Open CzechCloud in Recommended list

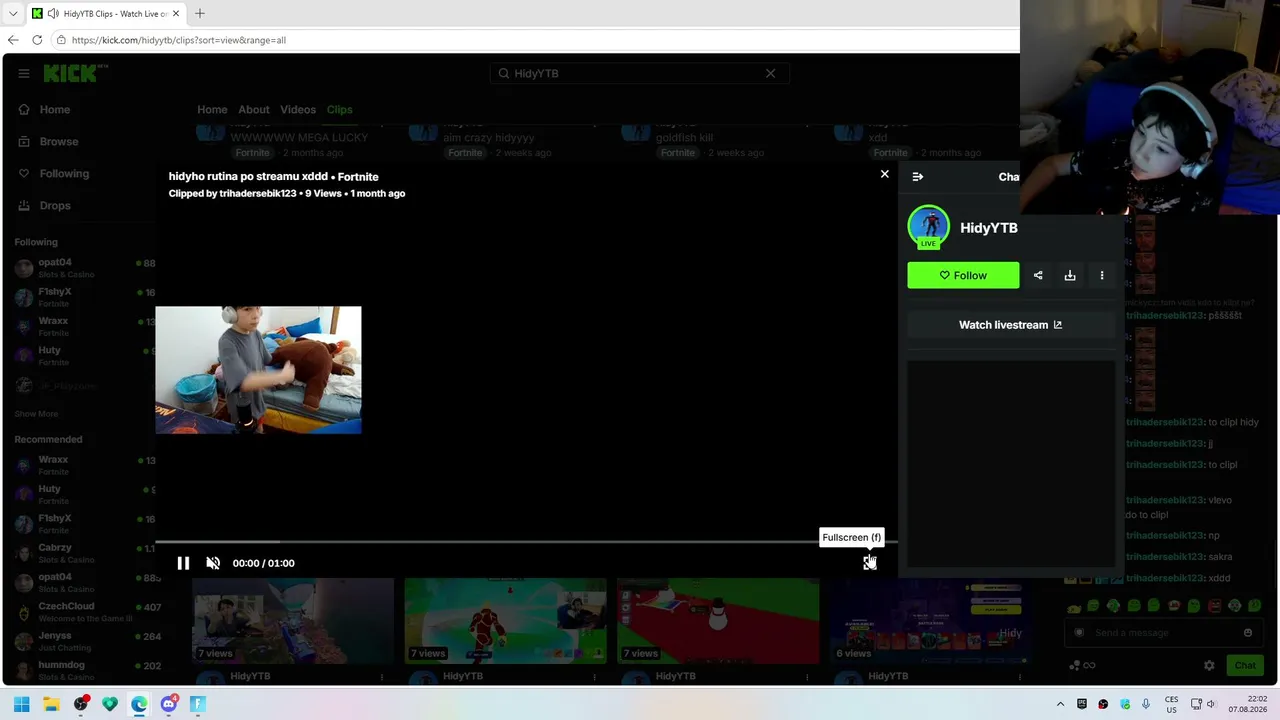click(x=85, y=612)
